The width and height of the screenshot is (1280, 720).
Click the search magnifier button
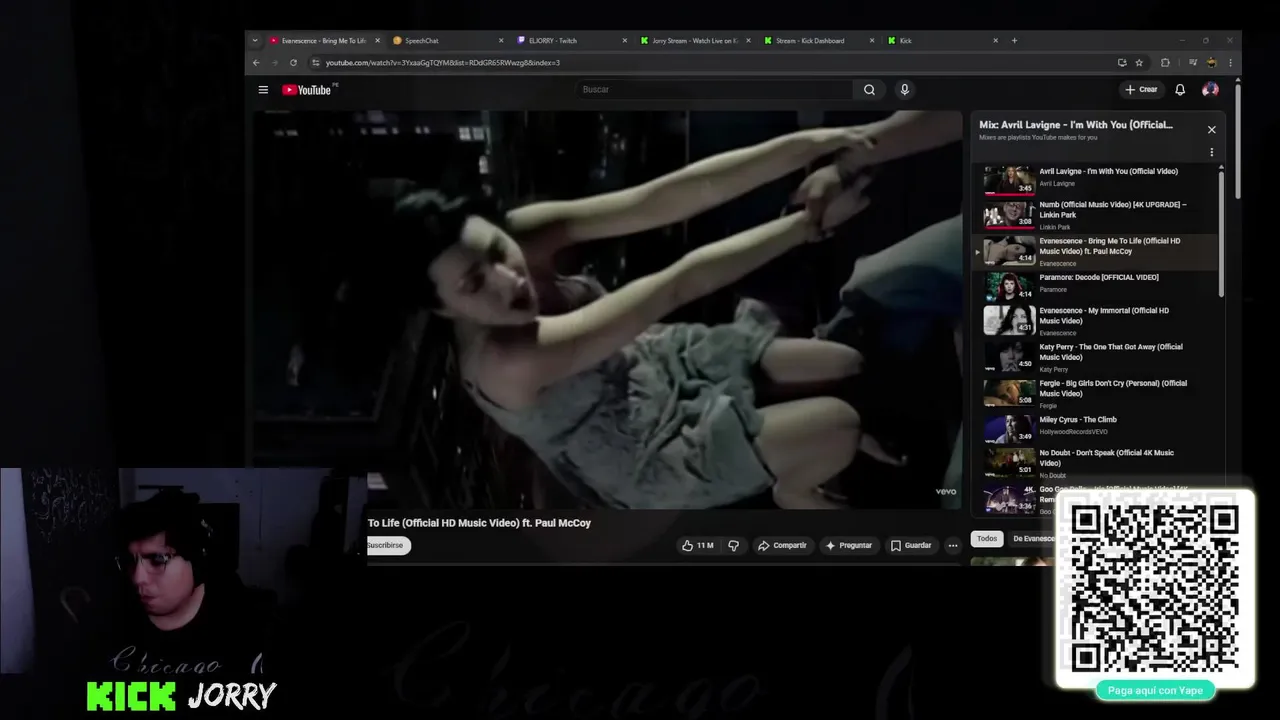869,90
